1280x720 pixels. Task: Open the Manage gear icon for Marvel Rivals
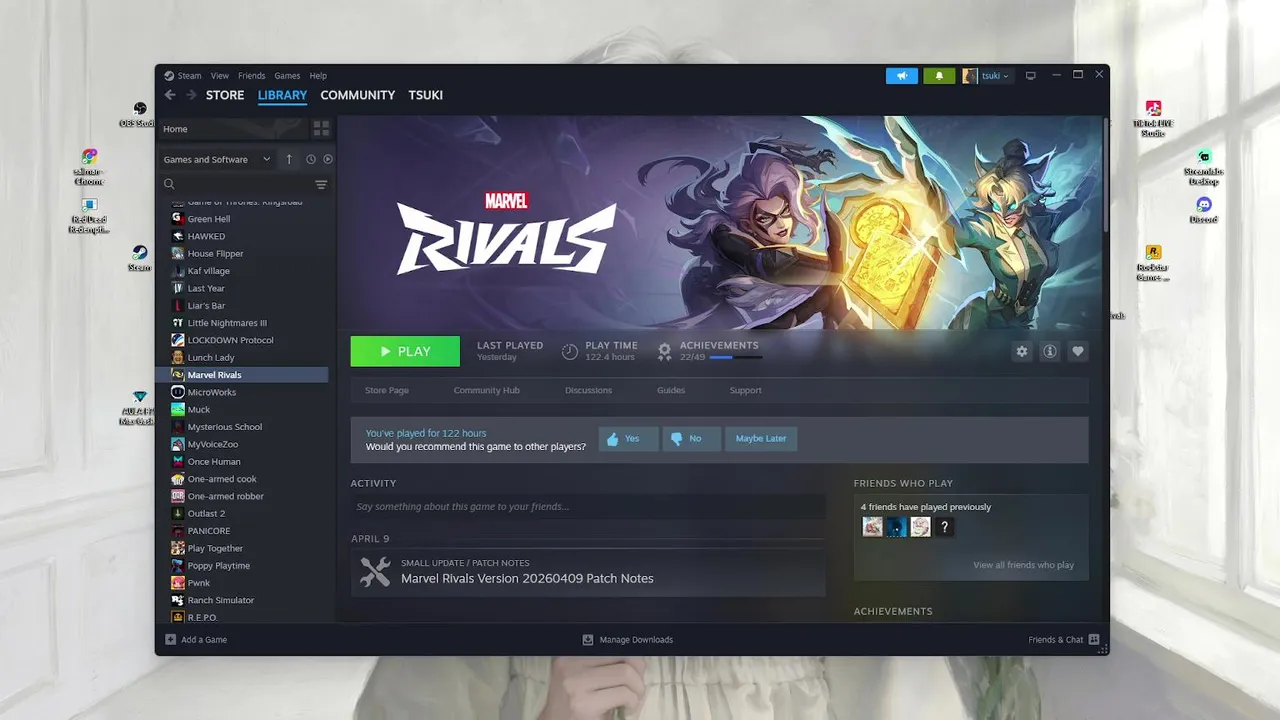point(1022,352)
